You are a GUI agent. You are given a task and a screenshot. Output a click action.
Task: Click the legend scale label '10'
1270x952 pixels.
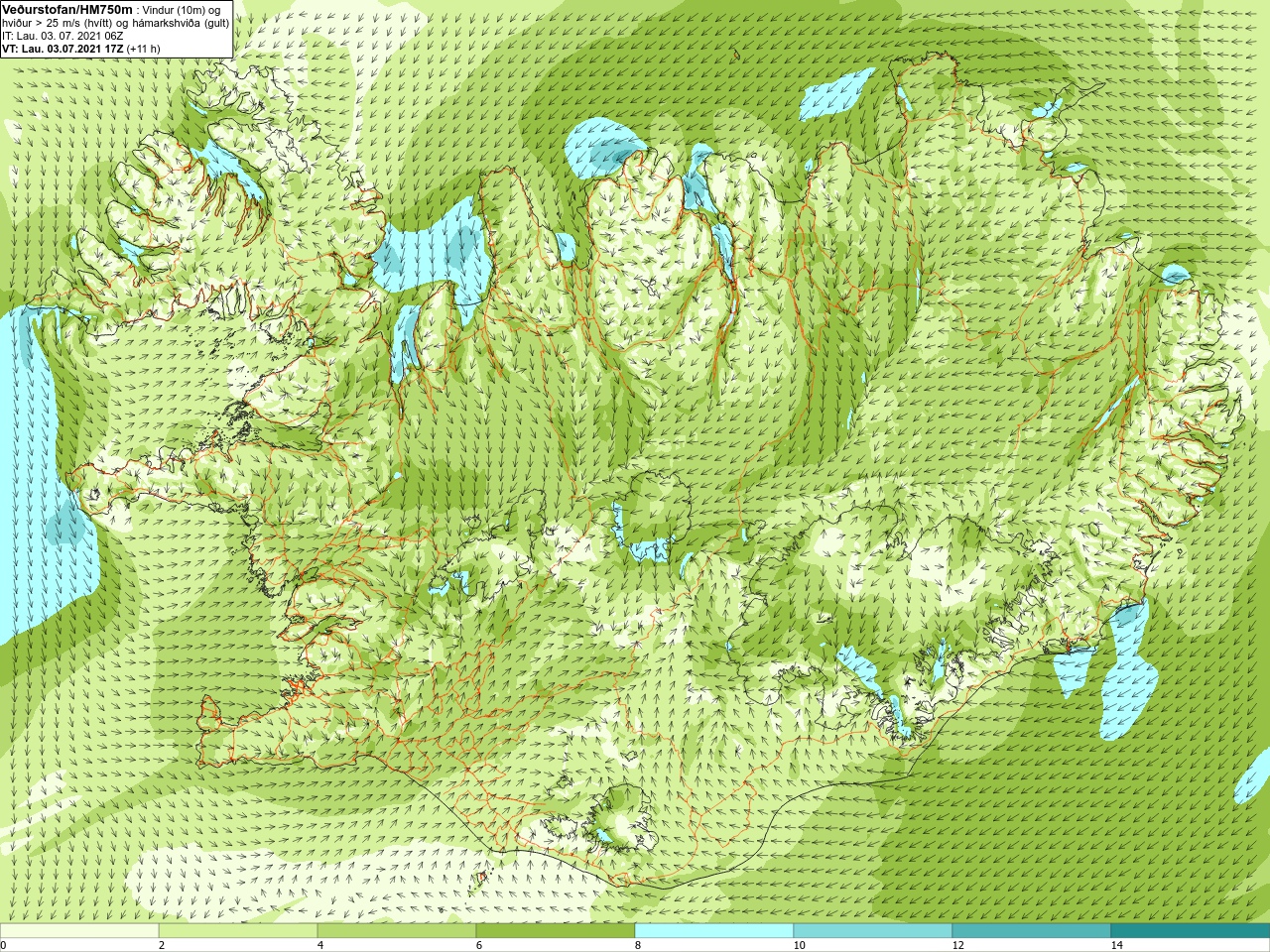(x=799, y=945)
